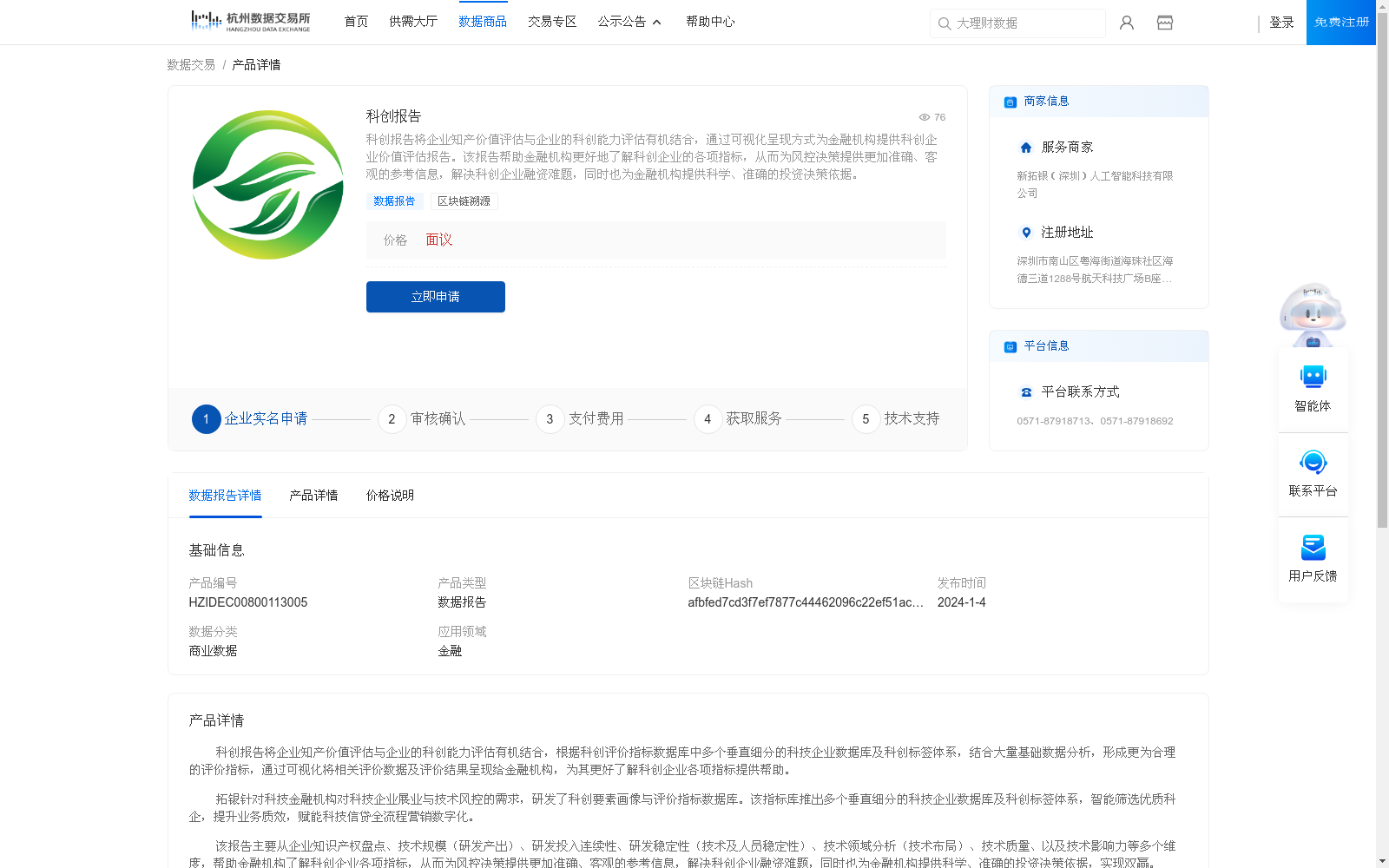Open the 用户反馈 feedback icon

[x=1313, y=547]
